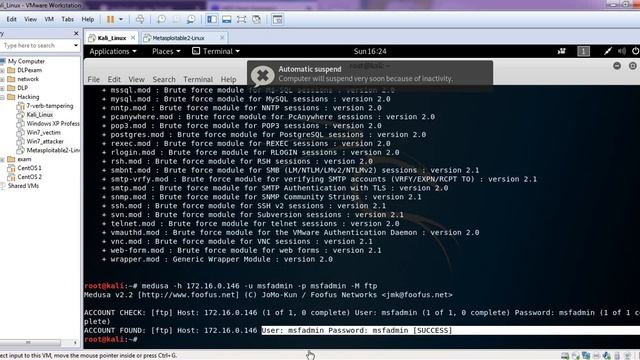This screenshot has height=360, width=640.
Task: Expand the exam folder
Action: click(x=2, y=159)
